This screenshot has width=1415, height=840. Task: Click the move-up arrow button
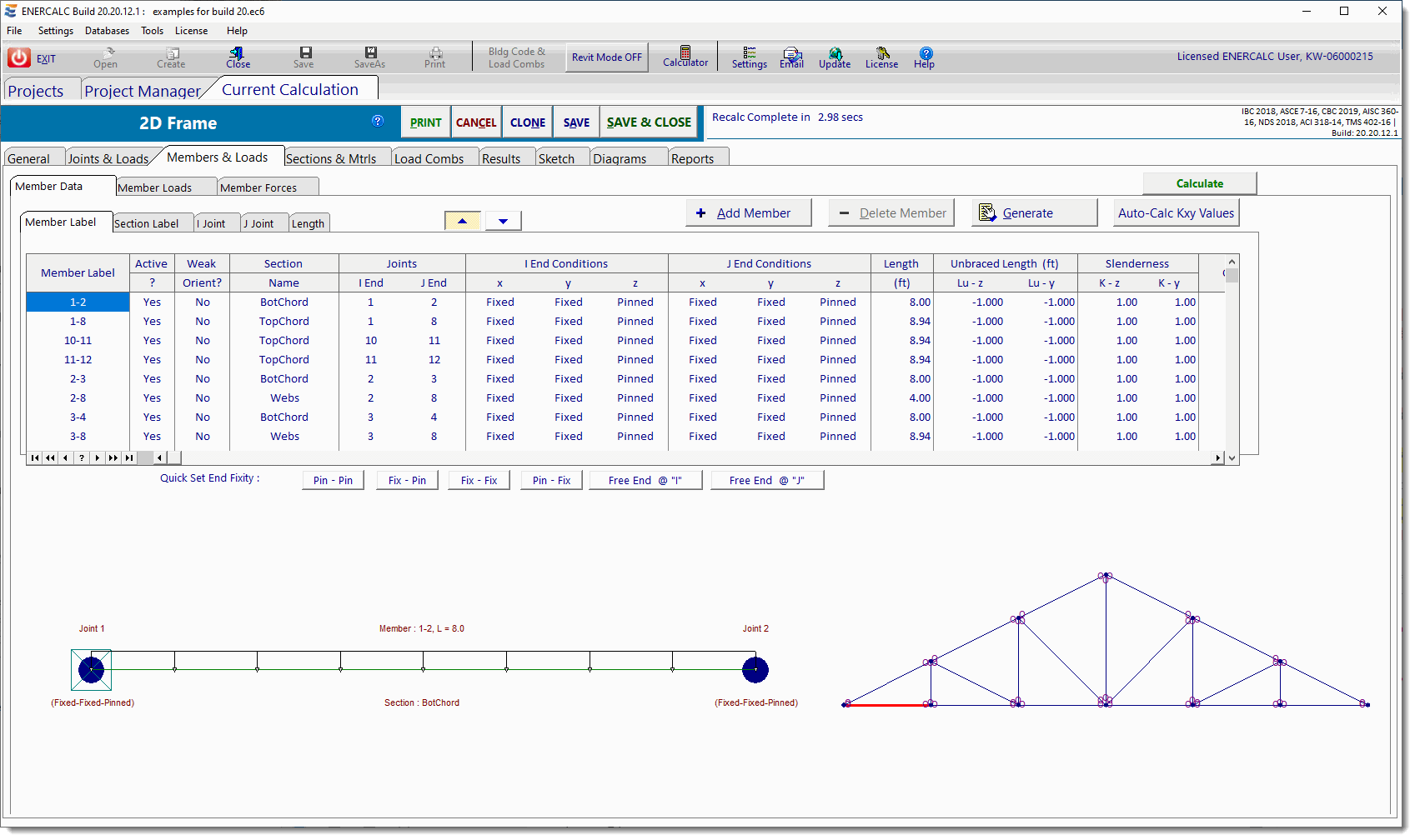[463, 221]
